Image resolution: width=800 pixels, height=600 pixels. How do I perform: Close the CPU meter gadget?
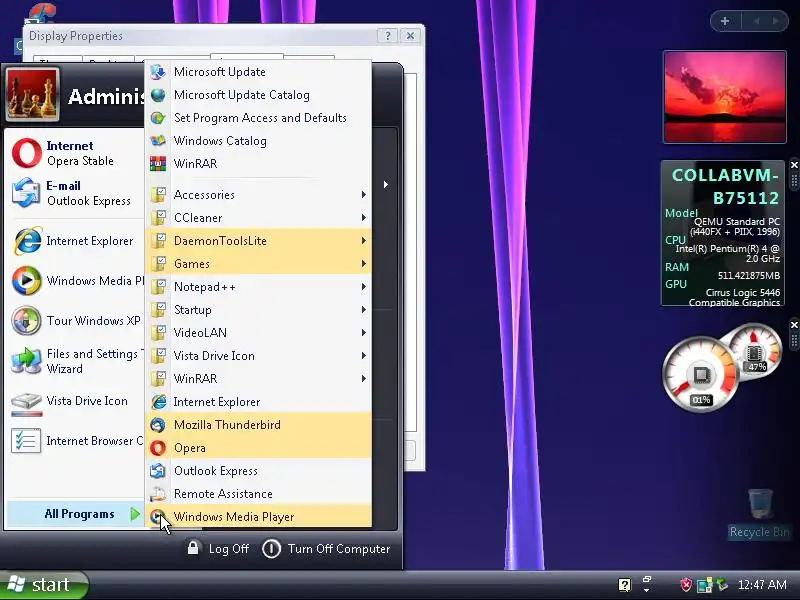coord(794,325)
